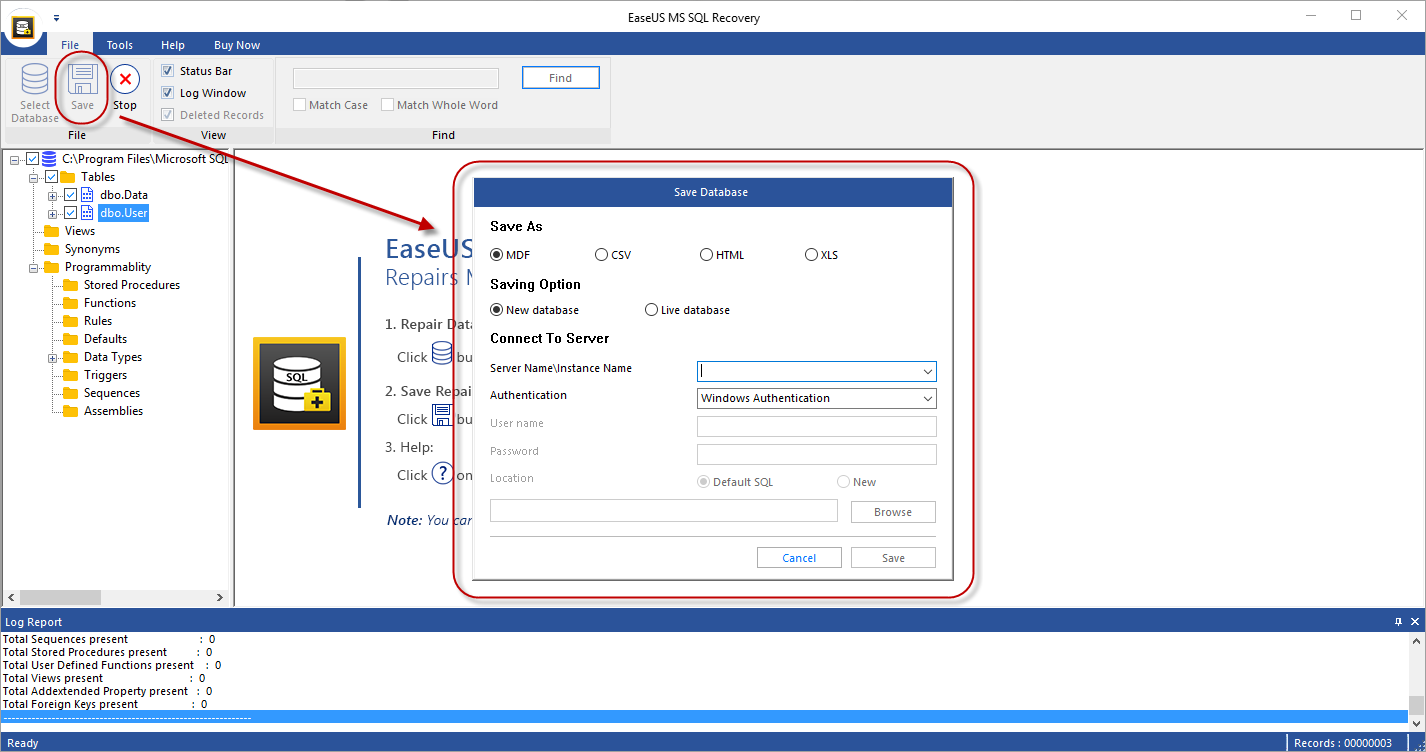Image resolution: width=1426 pixels, height=752 pixels.
Task: Click the Find search text field
Action: pos(396,78)
